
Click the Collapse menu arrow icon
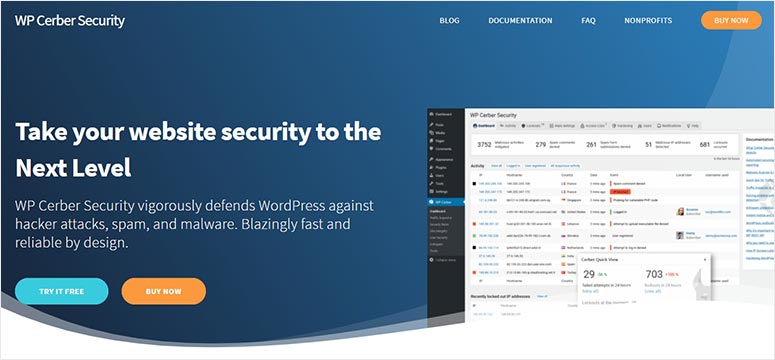pos(431,259)
